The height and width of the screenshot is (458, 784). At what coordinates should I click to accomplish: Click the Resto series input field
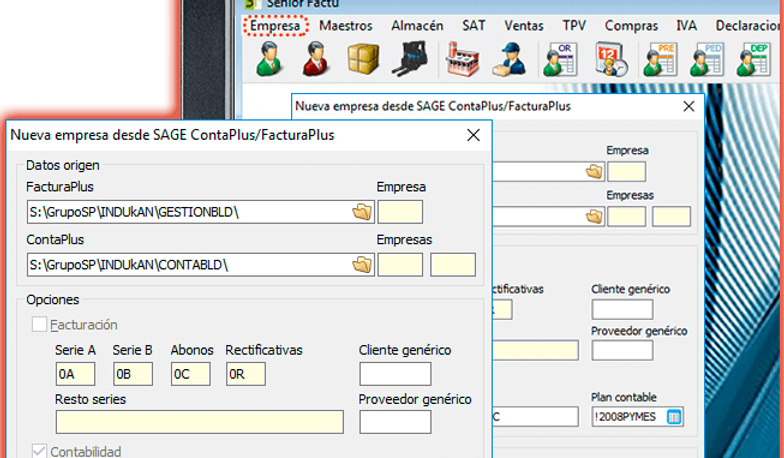click(200, 422)
